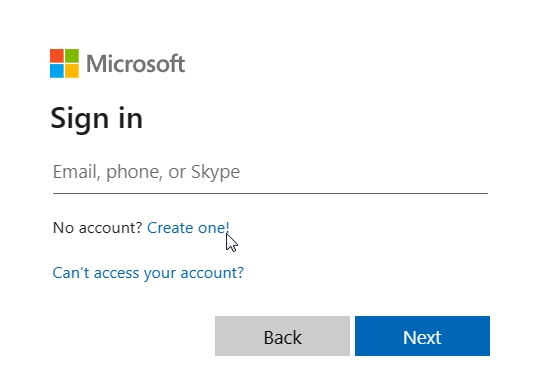534x380 pixels.
Task: Click the Microsoft four-square logo
Action: (x=64, y=63)
